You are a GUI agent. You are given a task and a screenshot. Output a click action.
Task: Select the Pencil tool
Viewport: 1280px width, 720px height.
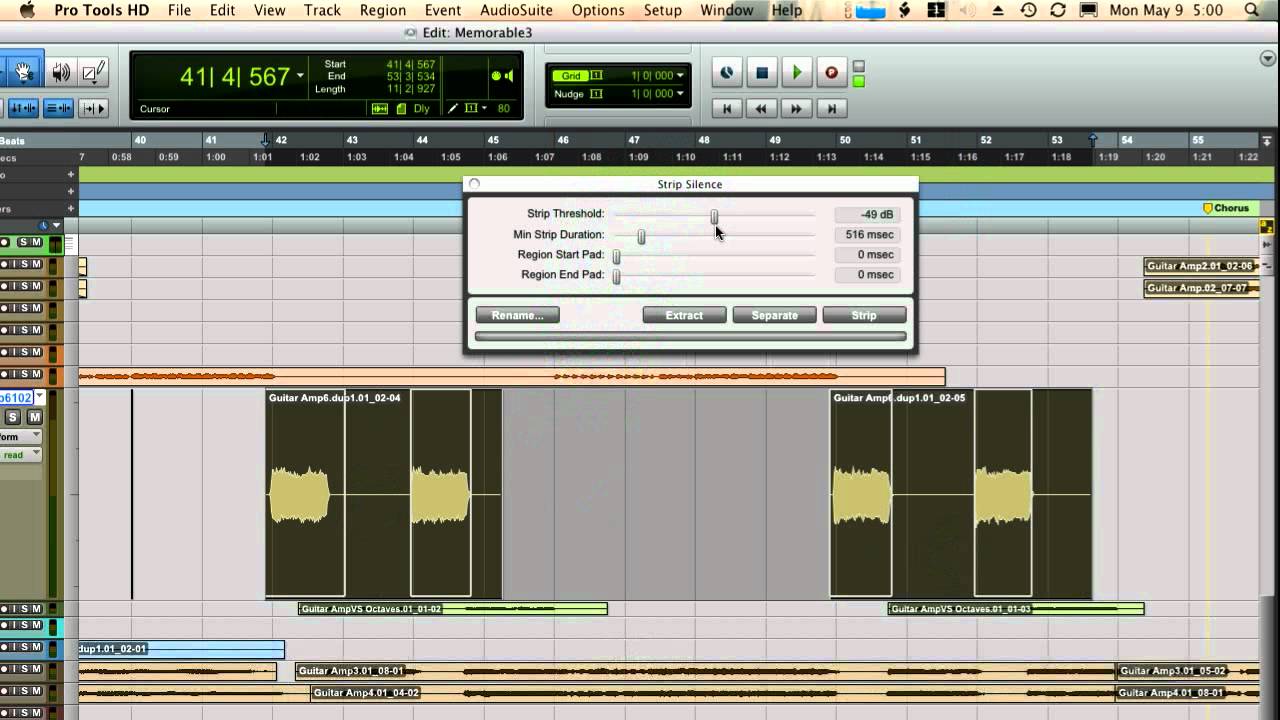pos(93,72)
